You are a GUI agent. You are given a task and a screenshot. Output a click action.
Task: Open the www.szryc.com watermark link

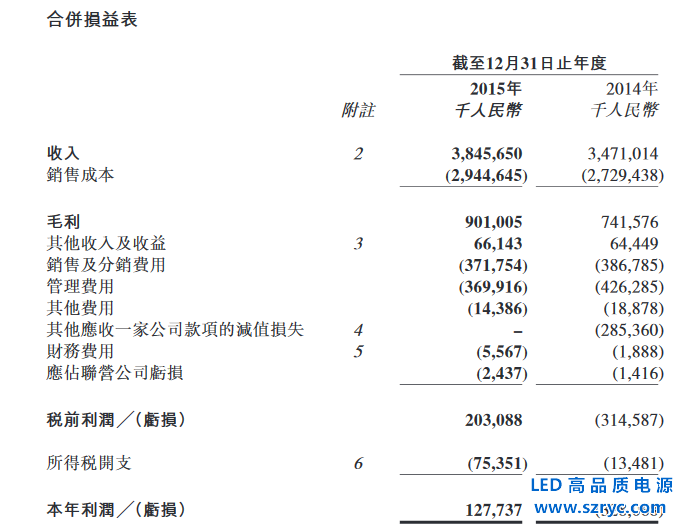pos(606,509)
